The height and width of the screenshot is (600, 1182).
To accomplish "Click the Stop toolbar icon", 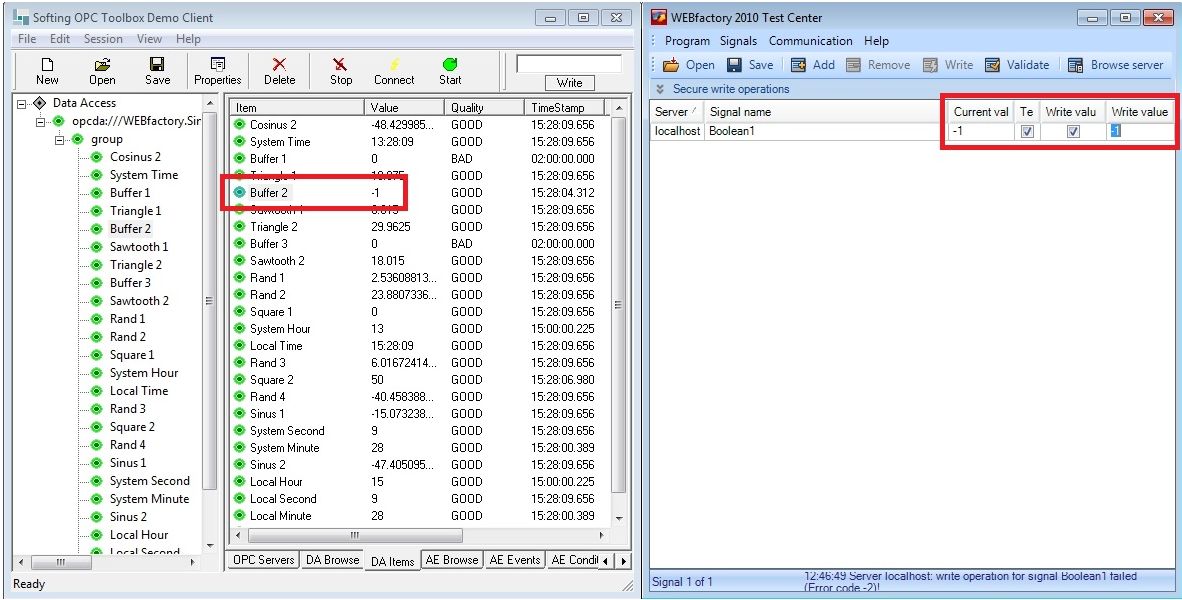I will click(341, 64).
